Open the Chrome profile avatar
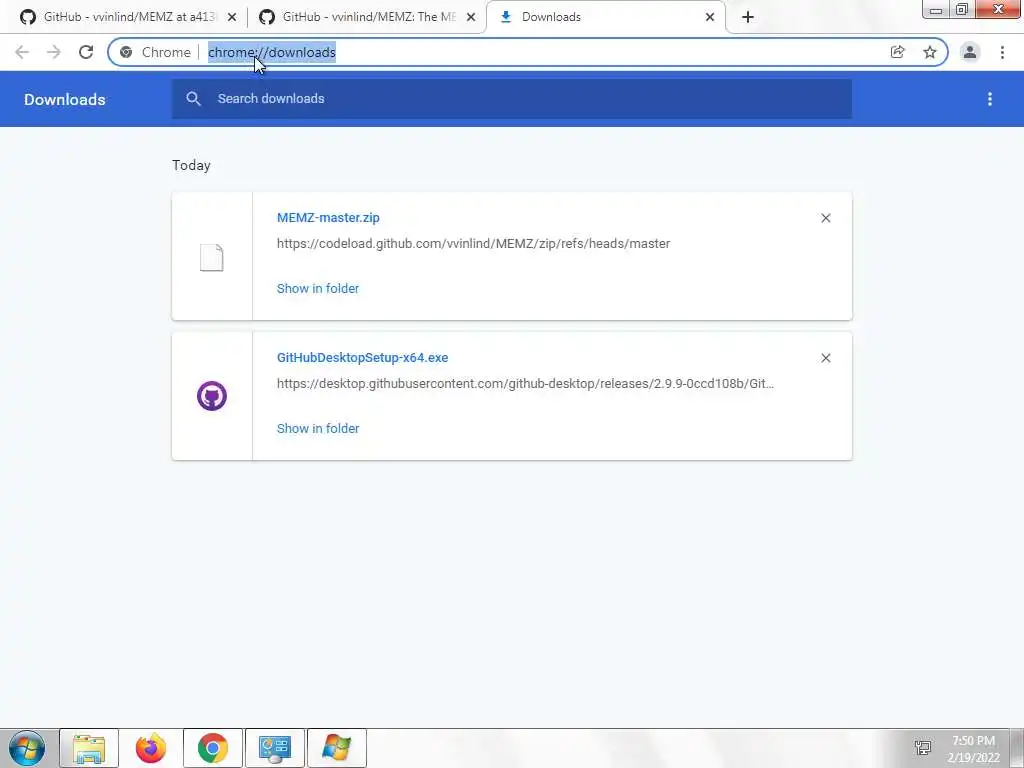The image size is (1024, 768). pyautogui.click(x=970, y=52)
